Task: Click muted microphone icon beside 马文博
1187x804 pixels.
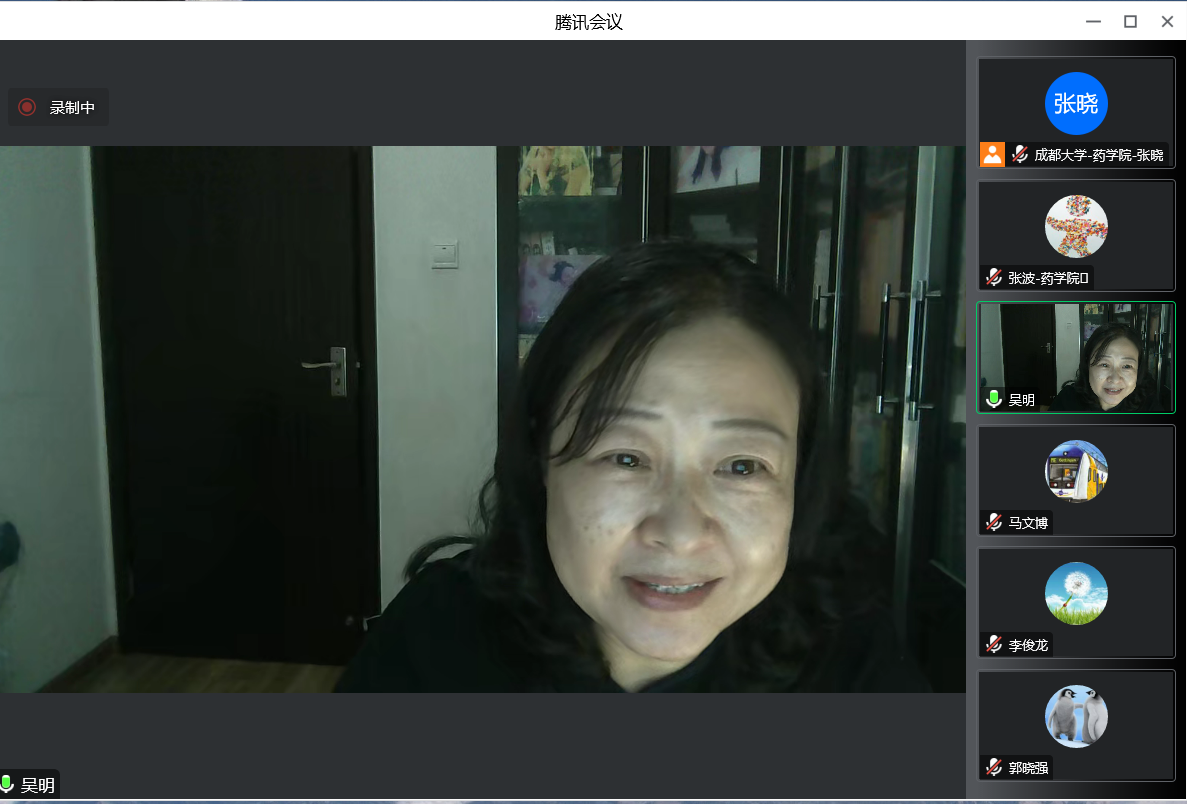Action: (994, 522)
